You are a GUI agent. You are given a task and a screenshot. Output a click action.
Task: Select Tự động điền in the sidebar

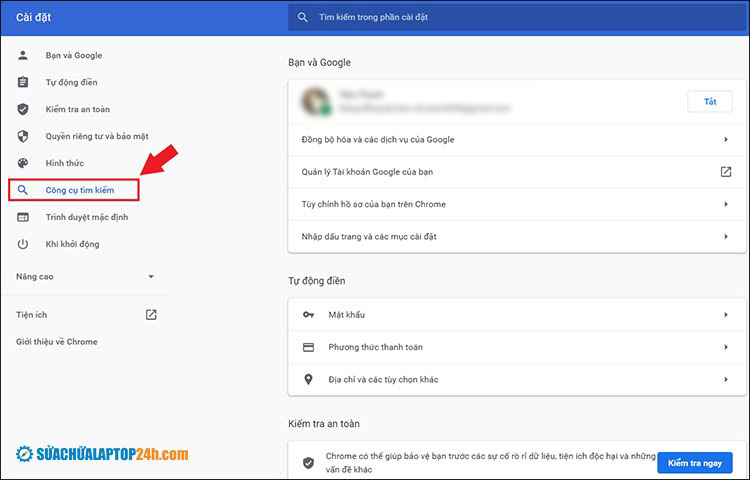tap(71, 82)
